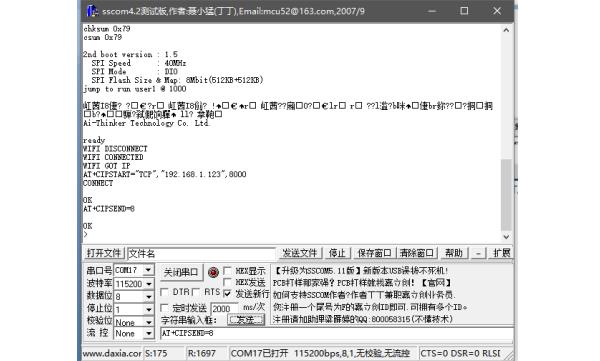Click the S:175 sent counter
This screenshot has width=600, height=361.
(156, 353)
